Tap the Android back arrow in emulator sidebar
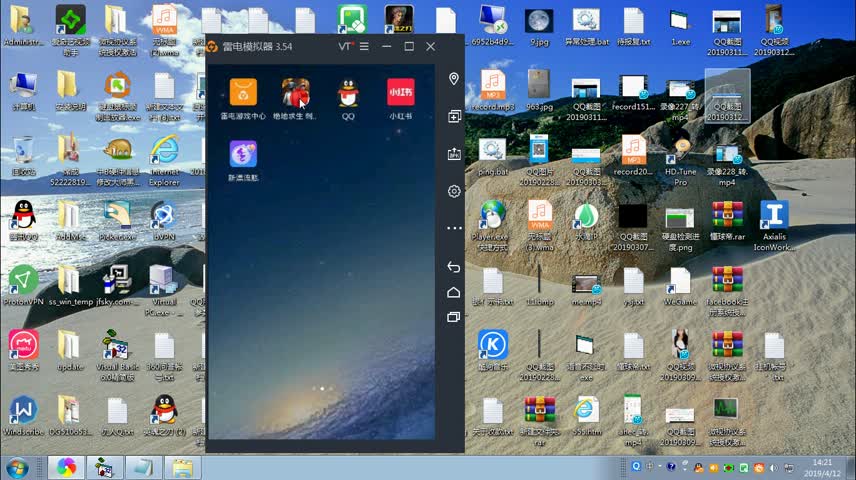The image size is (856, 480). click(454, 266)
